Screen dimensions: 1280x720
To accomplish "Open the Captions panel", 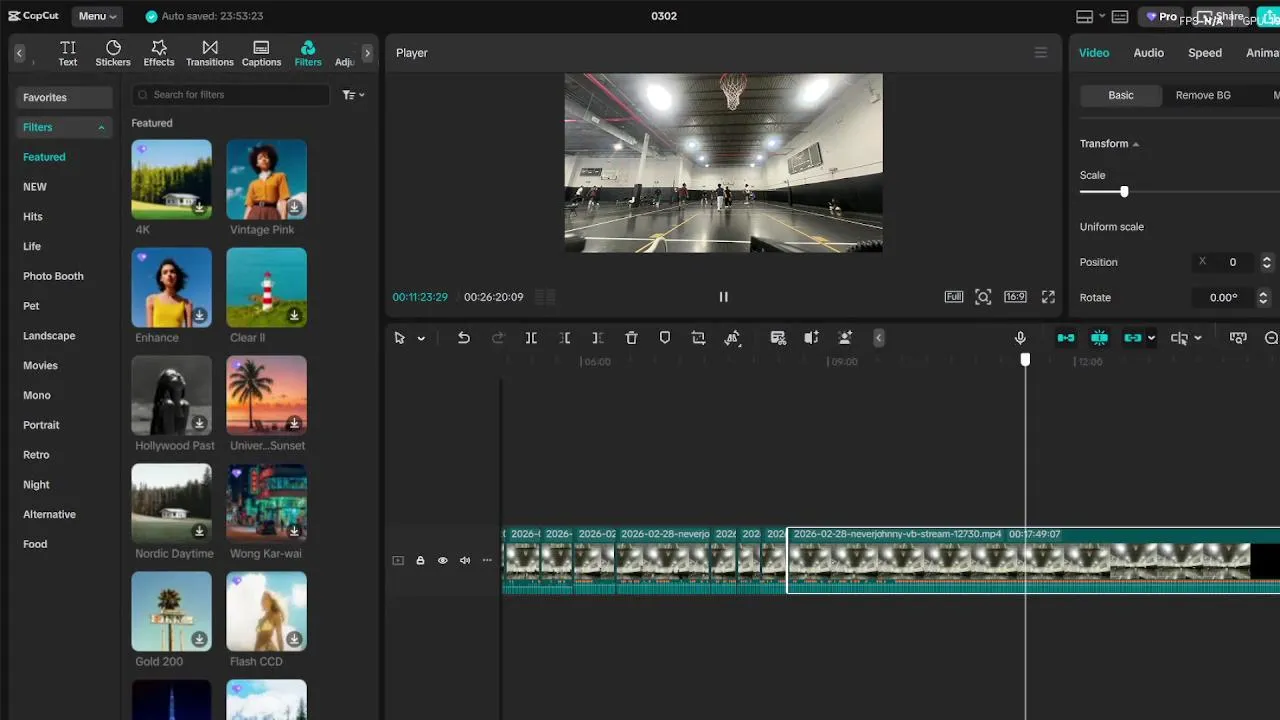I will click(x=261, y=54).
